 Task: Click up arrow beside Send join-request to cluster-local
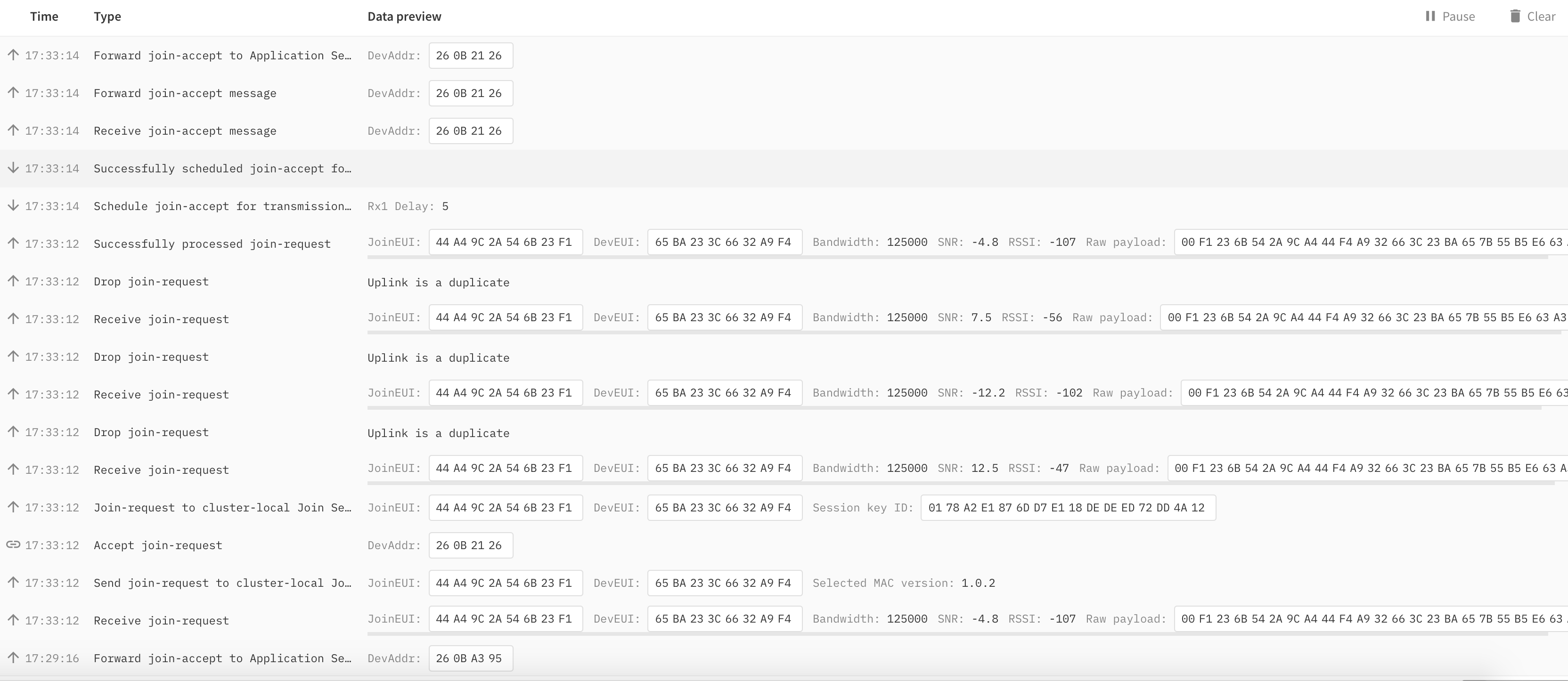[13, 583]
